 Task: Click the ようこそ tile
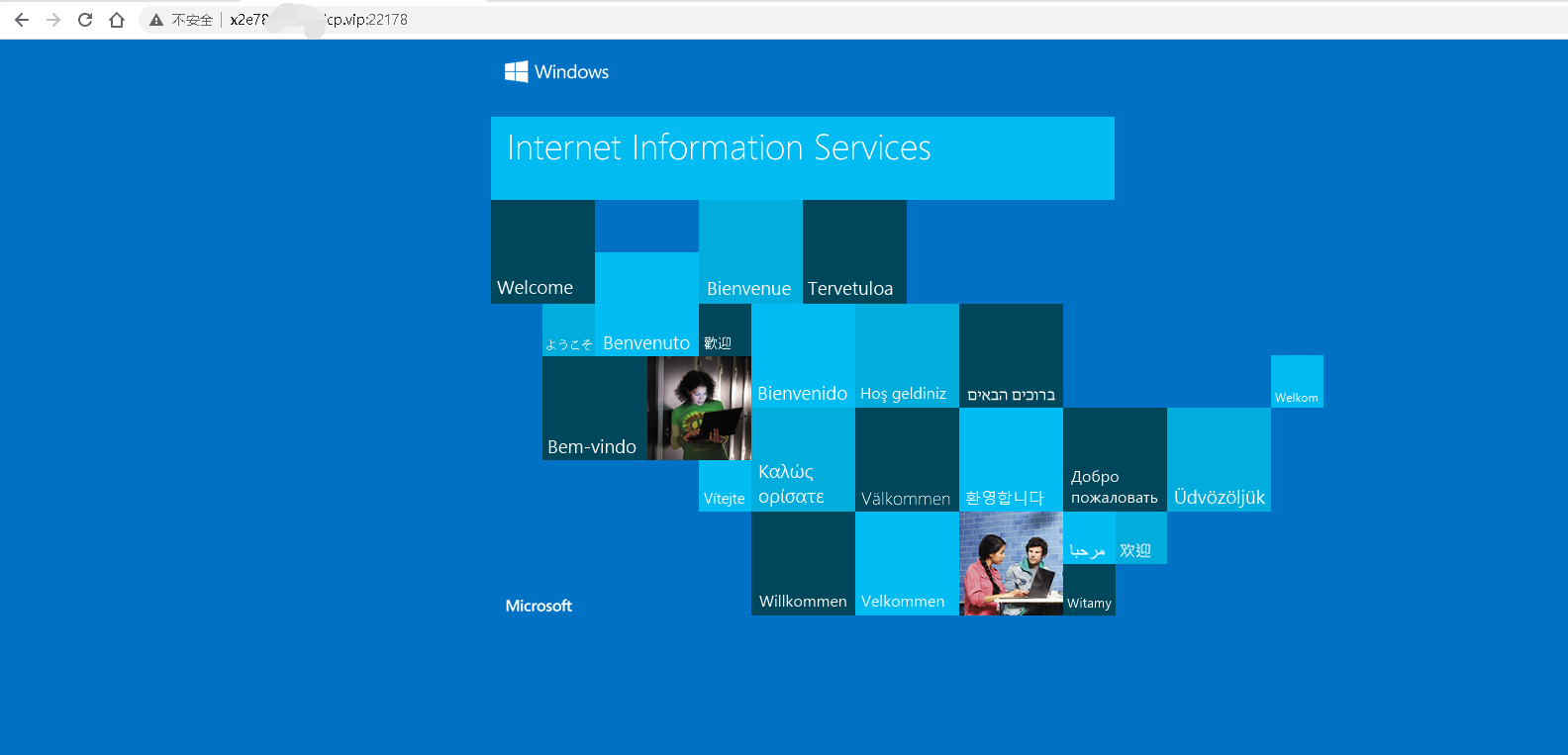568,330
